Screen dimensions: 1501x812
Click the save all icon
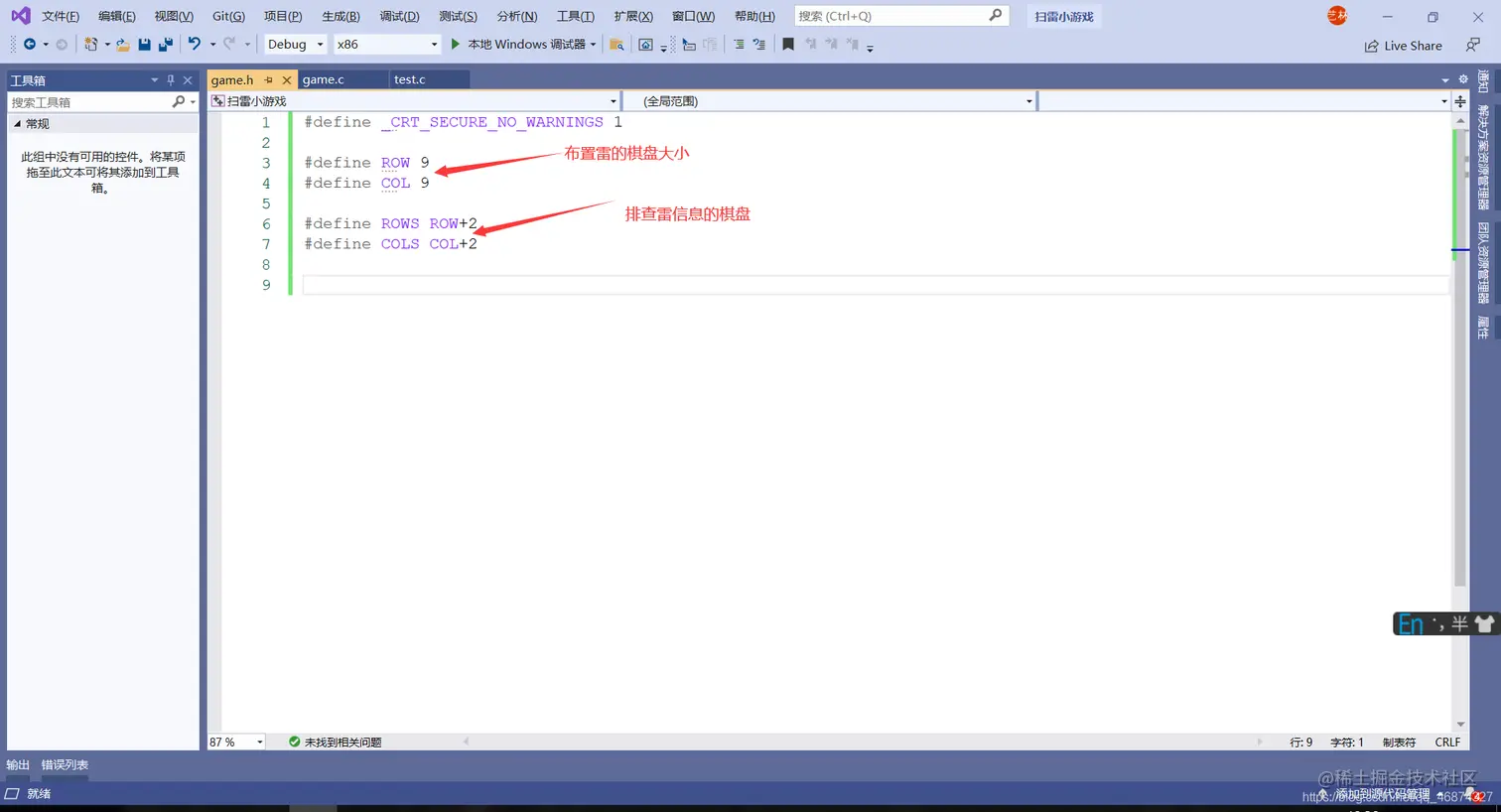[166, 44]
